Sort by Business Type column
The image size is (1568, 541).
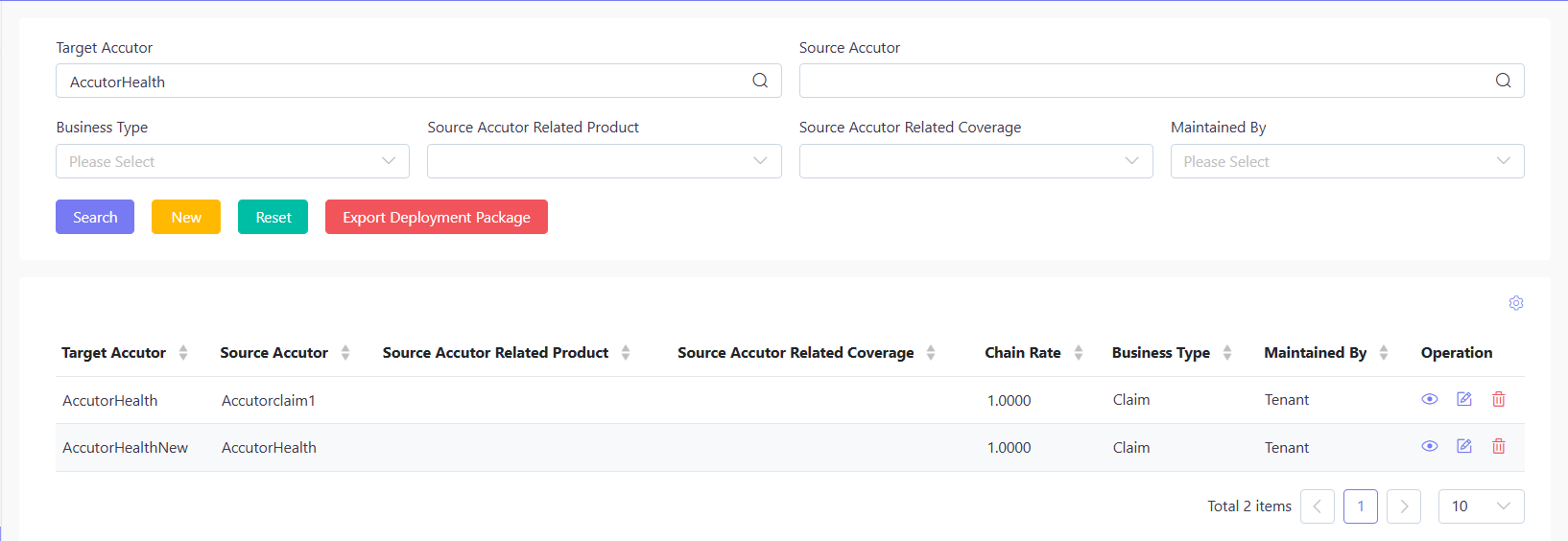click(1227, 353)
